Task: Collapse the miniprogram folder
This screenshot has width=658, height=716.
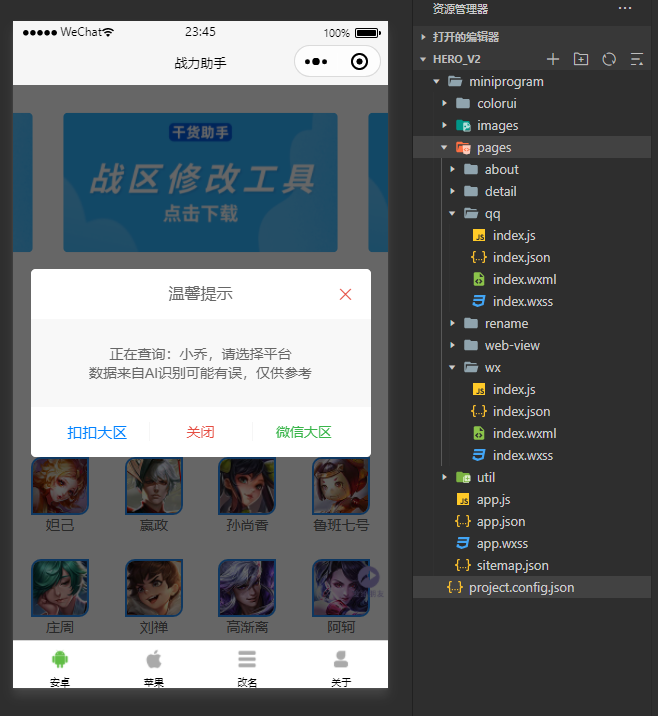Action: click(532, 82)
